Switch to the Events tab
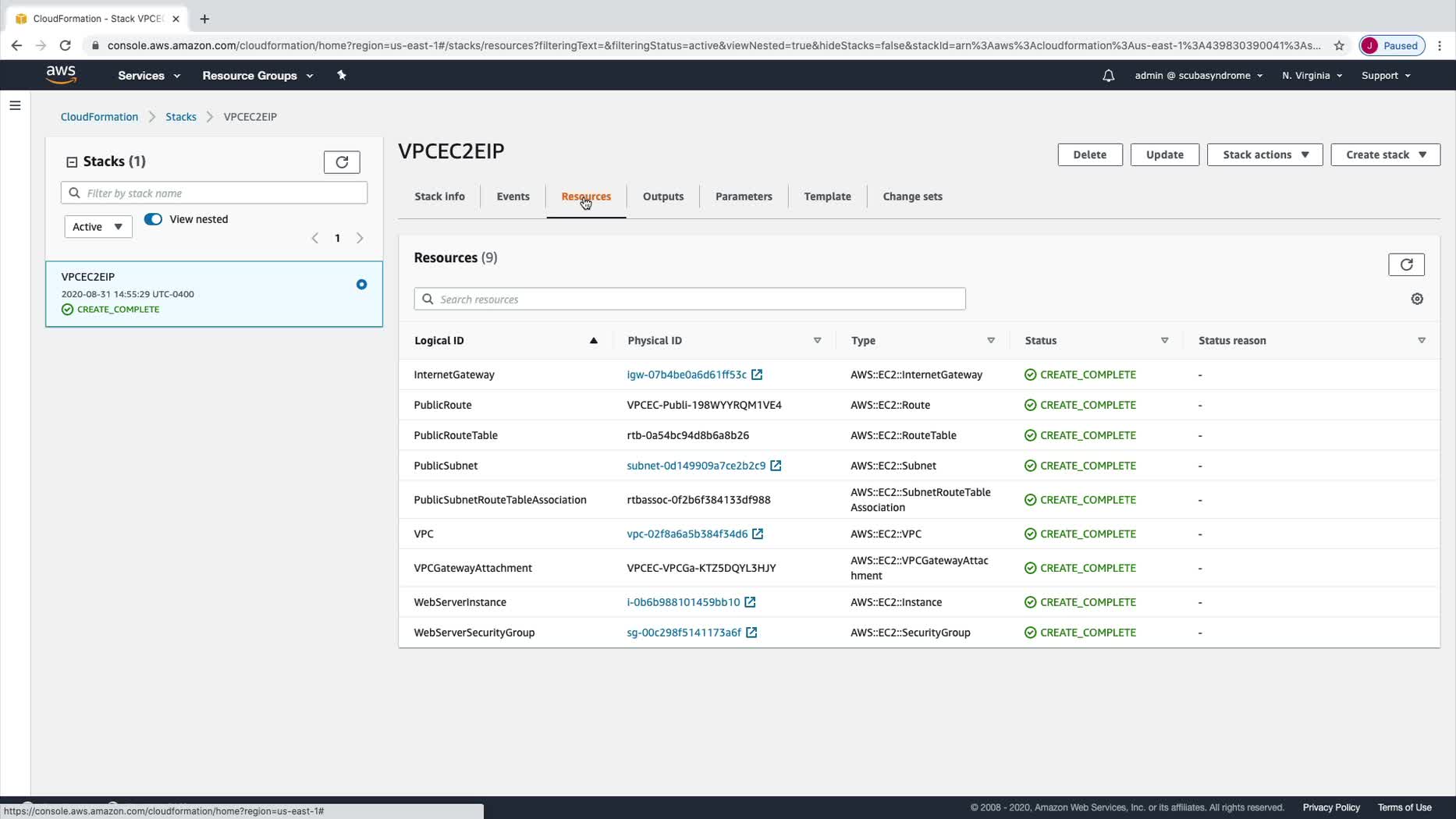This screenshot has width=1456, height=819. [513, 197]
